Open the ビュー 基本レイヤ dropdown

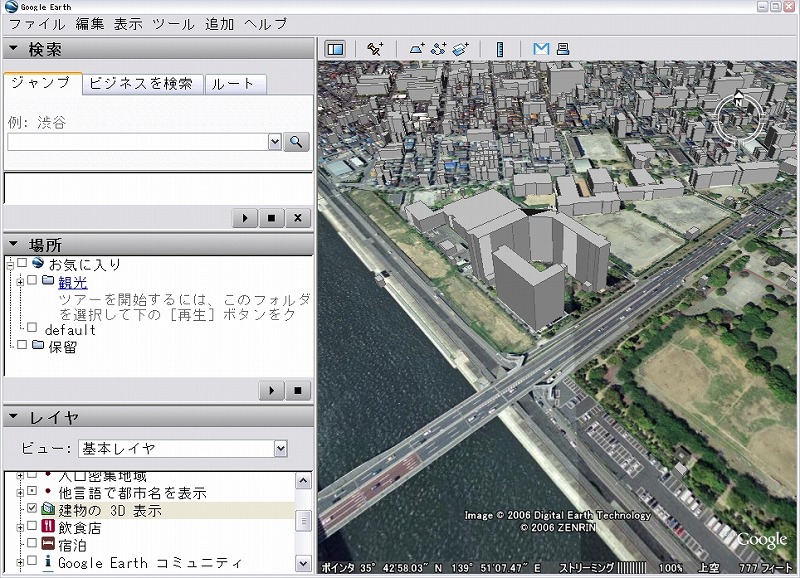point(281,448)
